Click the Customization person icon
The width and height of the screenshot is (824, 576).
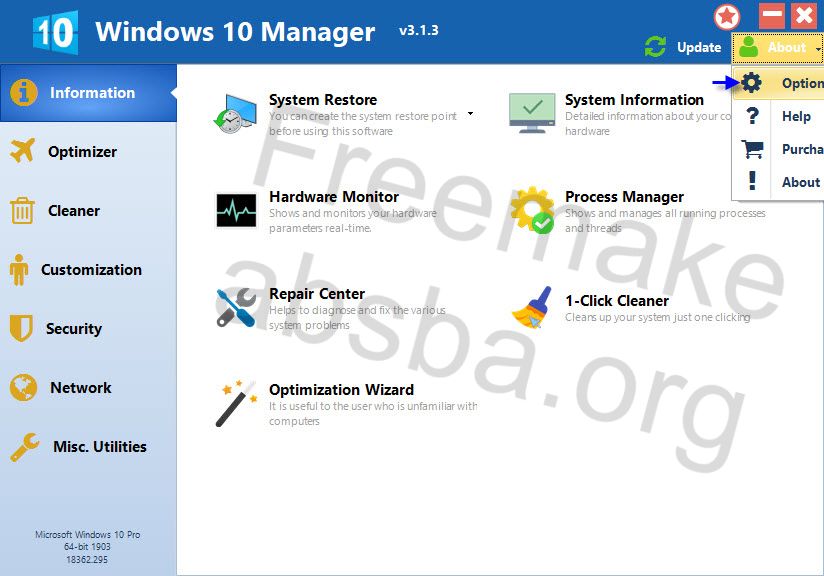click(x=19, y=270)
